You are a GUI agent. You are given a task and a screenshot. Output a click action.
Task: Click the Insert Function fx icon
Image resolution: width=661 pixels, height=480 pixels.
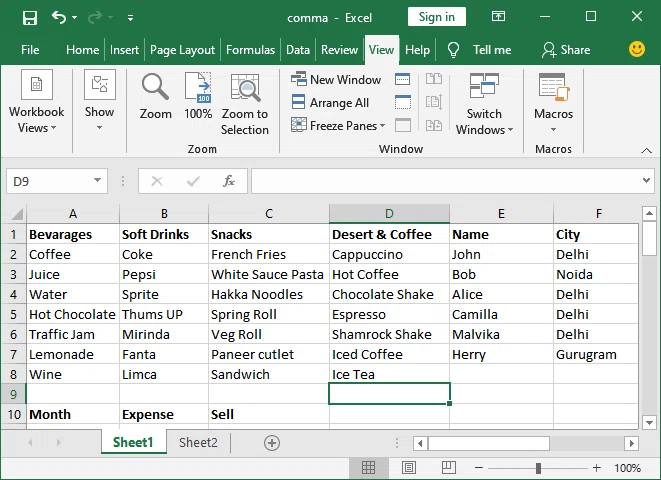tap(228, 181)
